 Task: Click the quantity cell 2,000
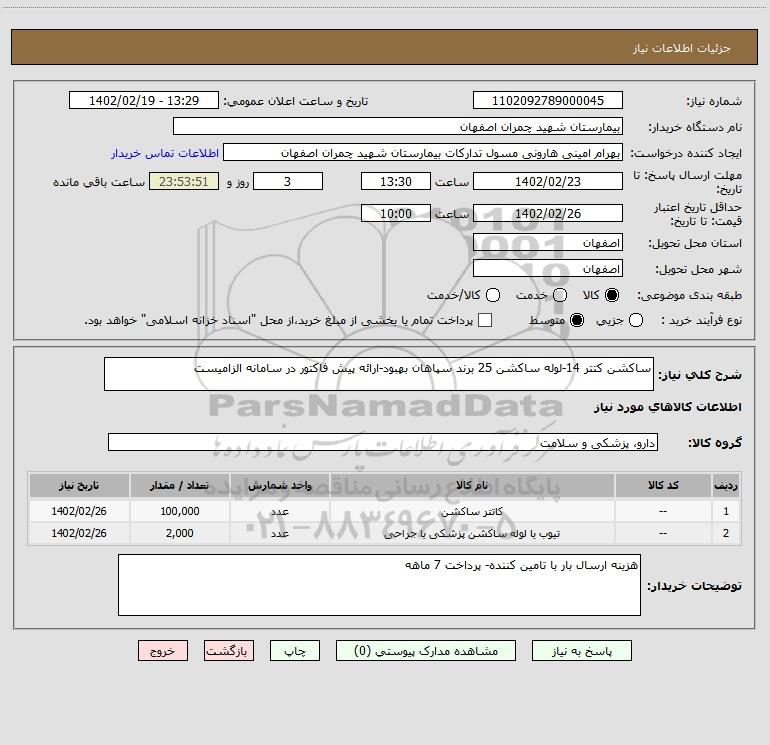point(179,533)
